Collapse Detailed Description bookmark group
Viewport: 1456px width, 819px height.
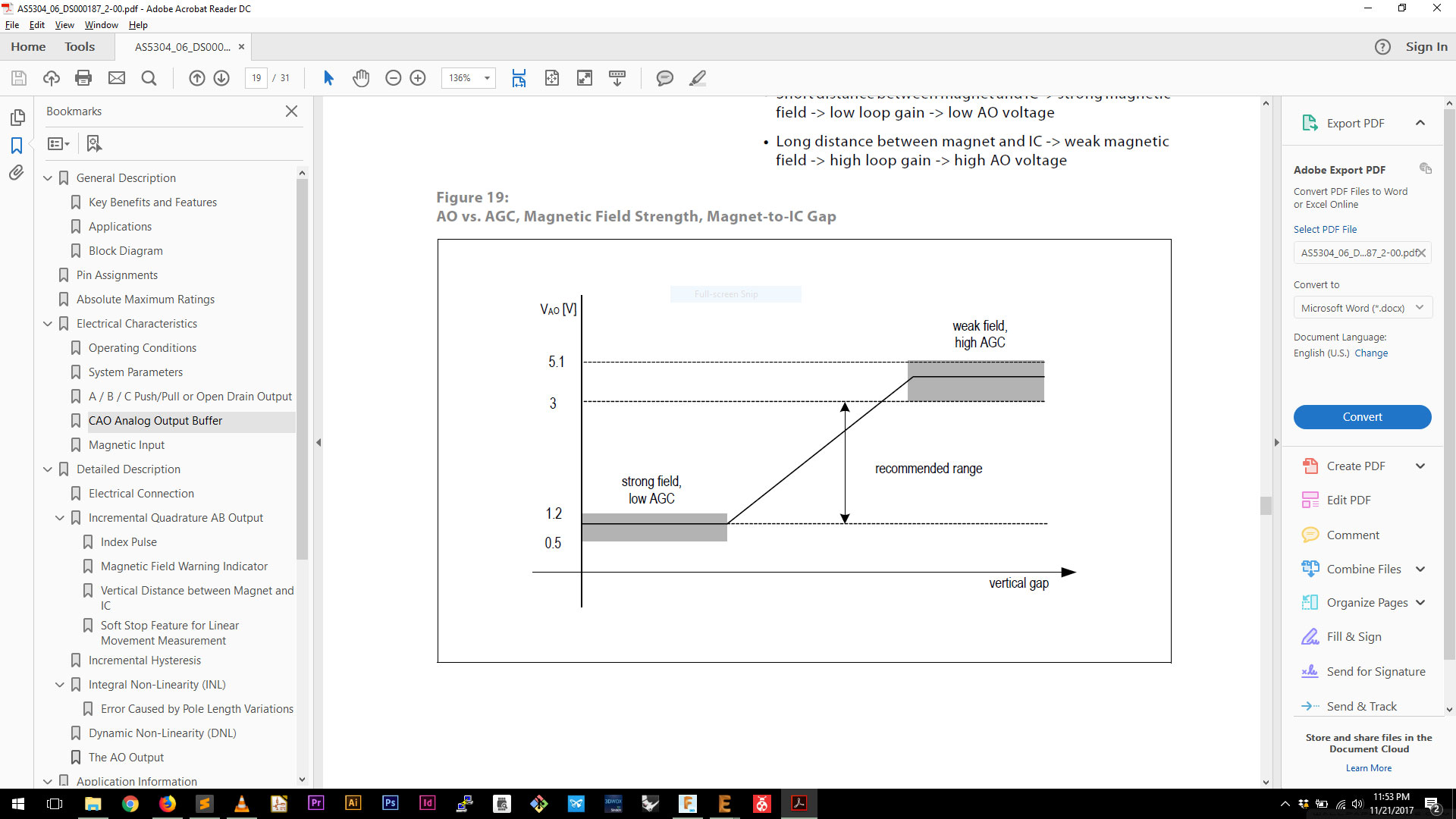[48, 469]
